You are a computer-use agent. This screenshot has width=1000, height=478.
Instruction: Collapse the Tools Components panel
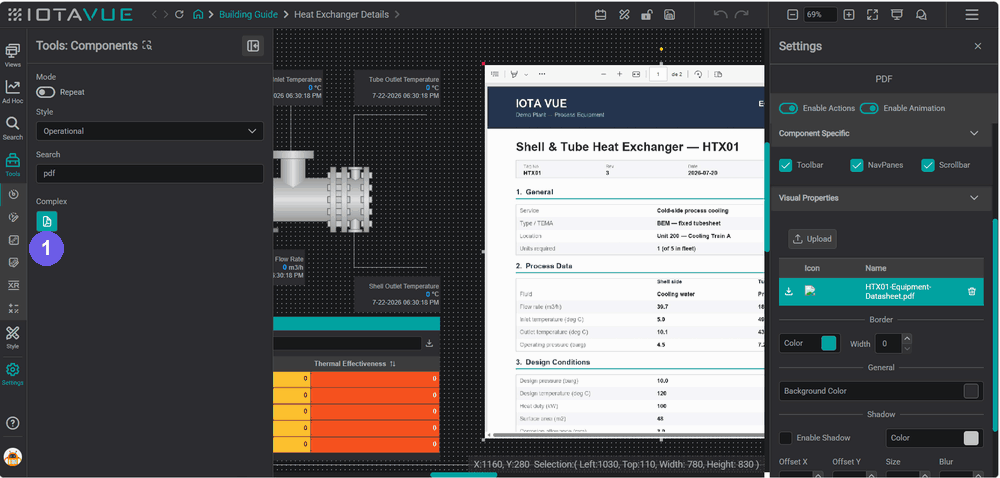click(253, 46)
